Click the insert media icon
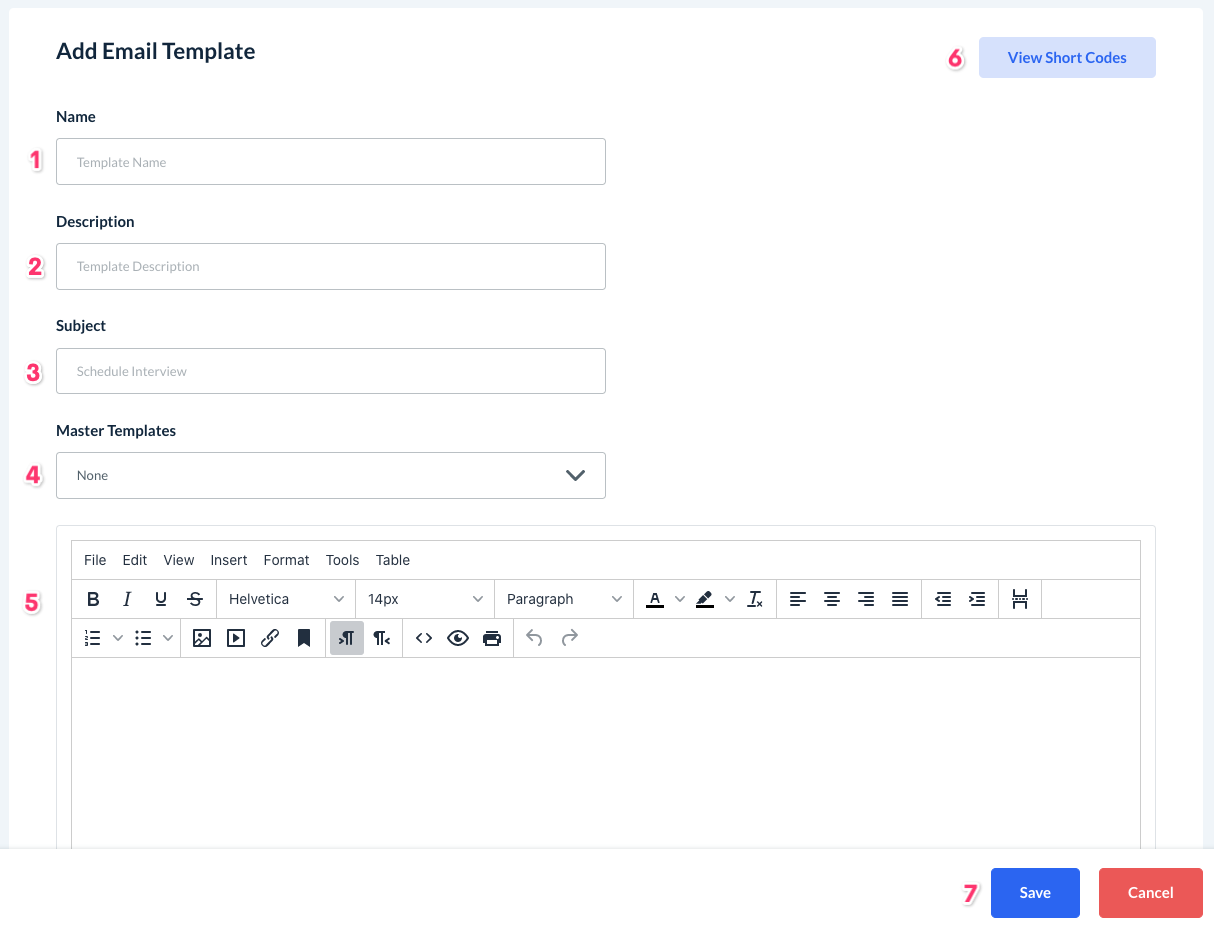 tap(236, 638)
